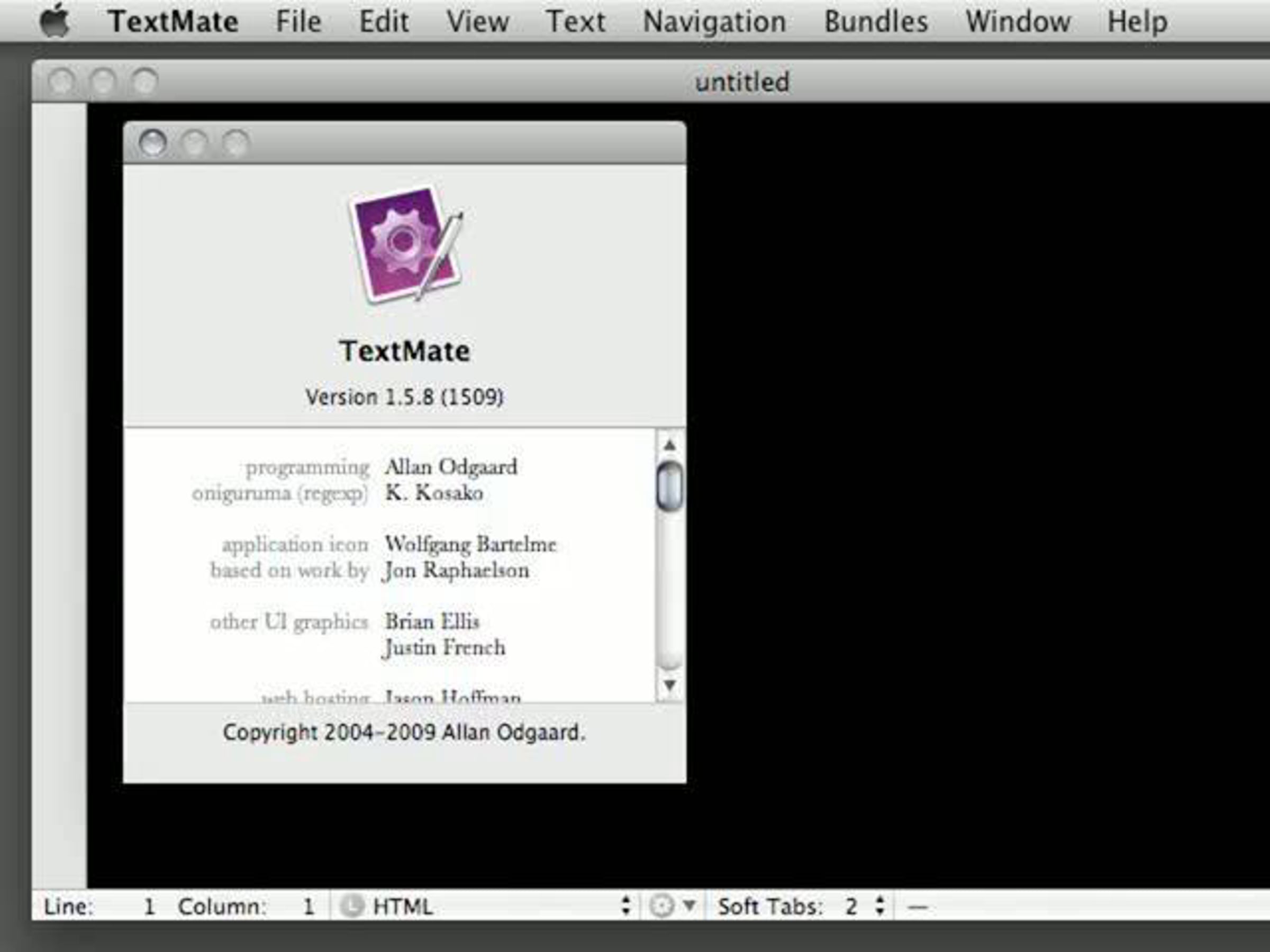Click the TextMate gear application icon
1270x952 pixels.
coord(406,243)
